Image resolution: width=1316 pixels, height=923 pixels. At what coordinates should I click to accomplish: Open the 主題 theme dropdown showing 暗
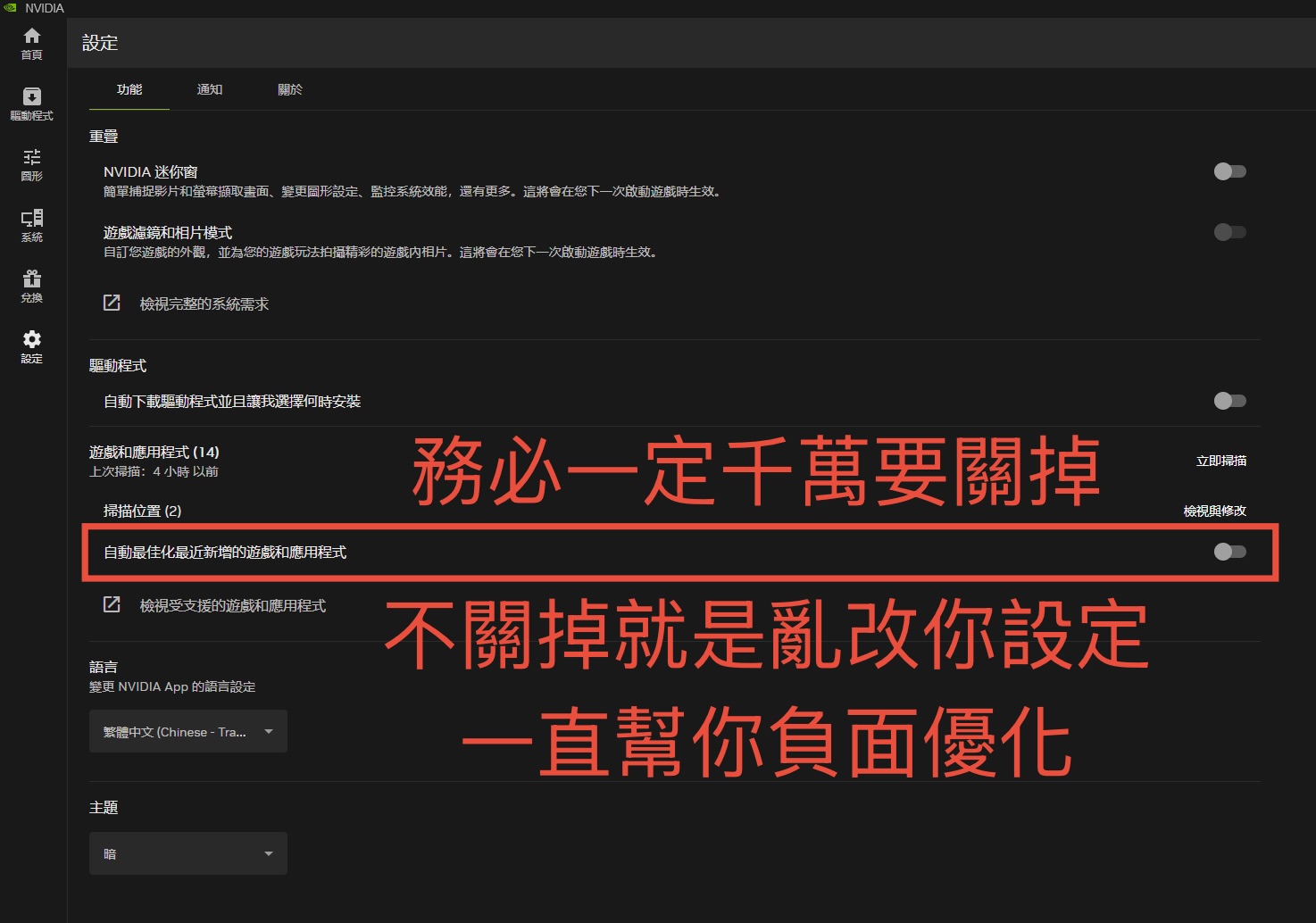click(187, 853)
